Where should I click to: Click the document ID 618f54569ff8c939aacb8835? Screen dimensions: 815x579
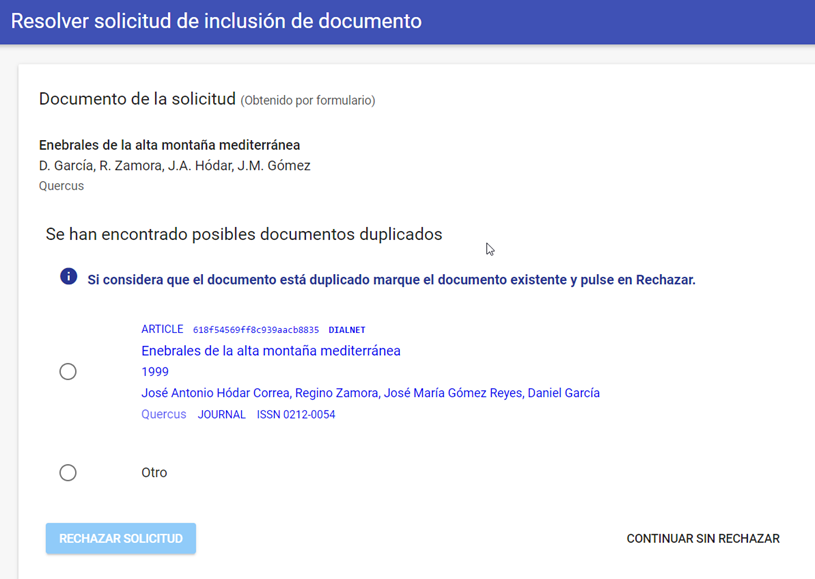pos(256,330)
